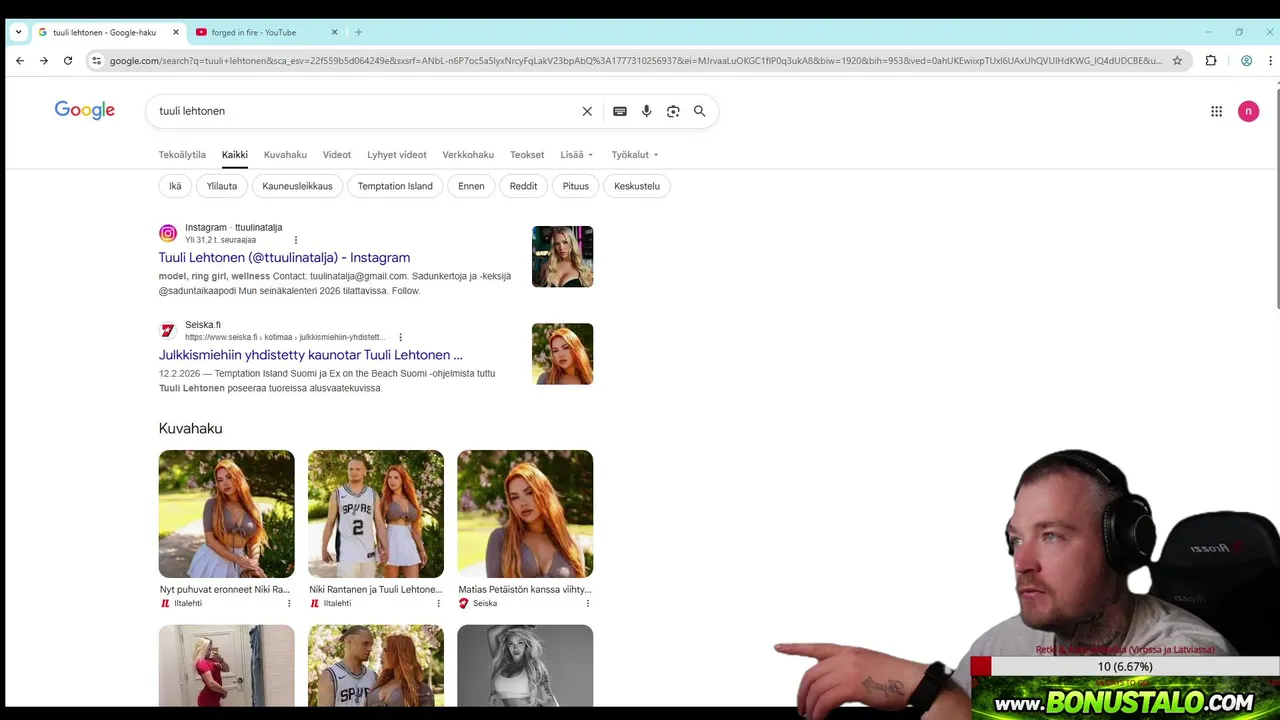Apply the Ylilauta search chip
The height and width of the screenshot is (720, 1280).
point(222,186)
